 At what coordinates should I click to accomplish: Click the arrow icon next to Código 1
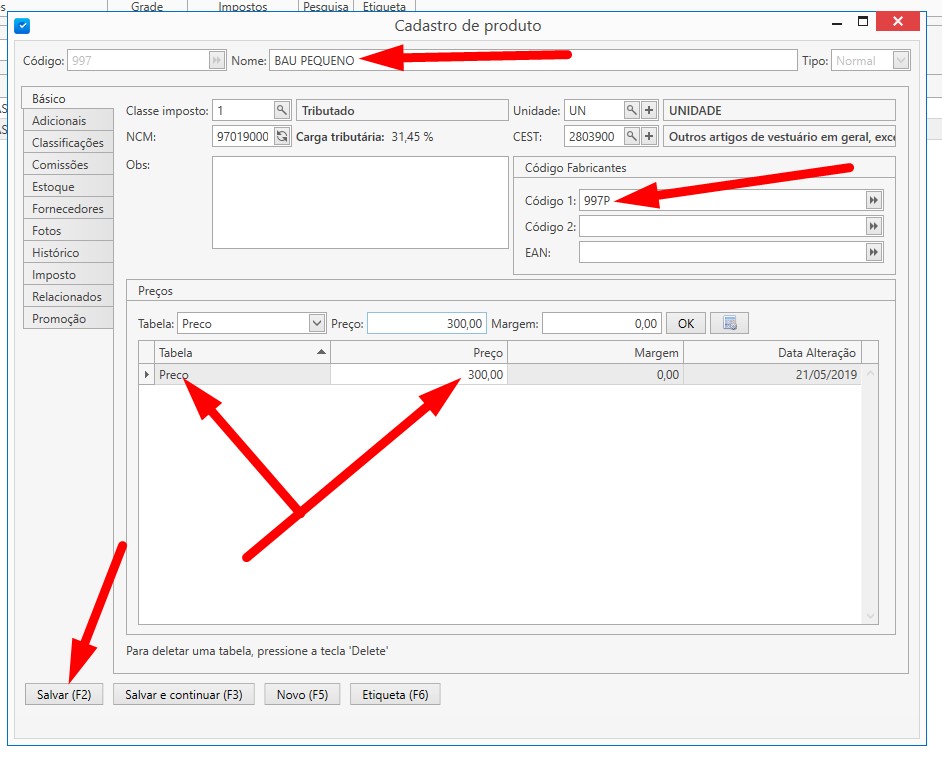tap(874, 201)
